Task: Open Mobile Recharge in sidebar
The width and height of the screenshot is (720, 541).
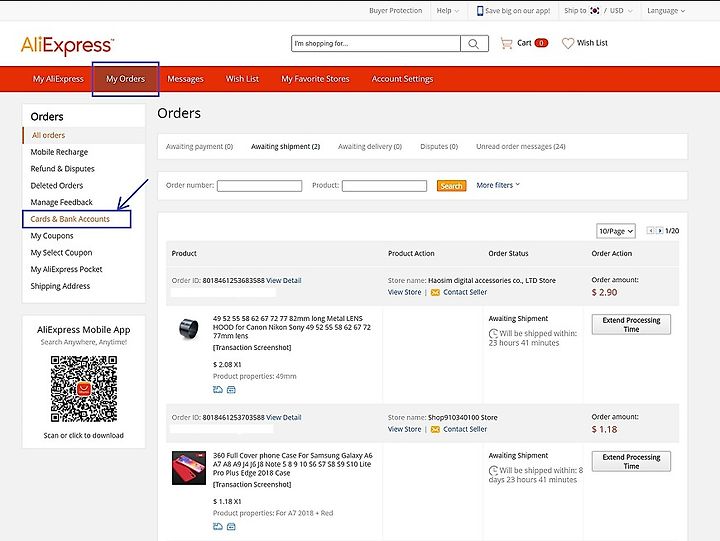Action: pyautogui.click(x=59, y=152)
